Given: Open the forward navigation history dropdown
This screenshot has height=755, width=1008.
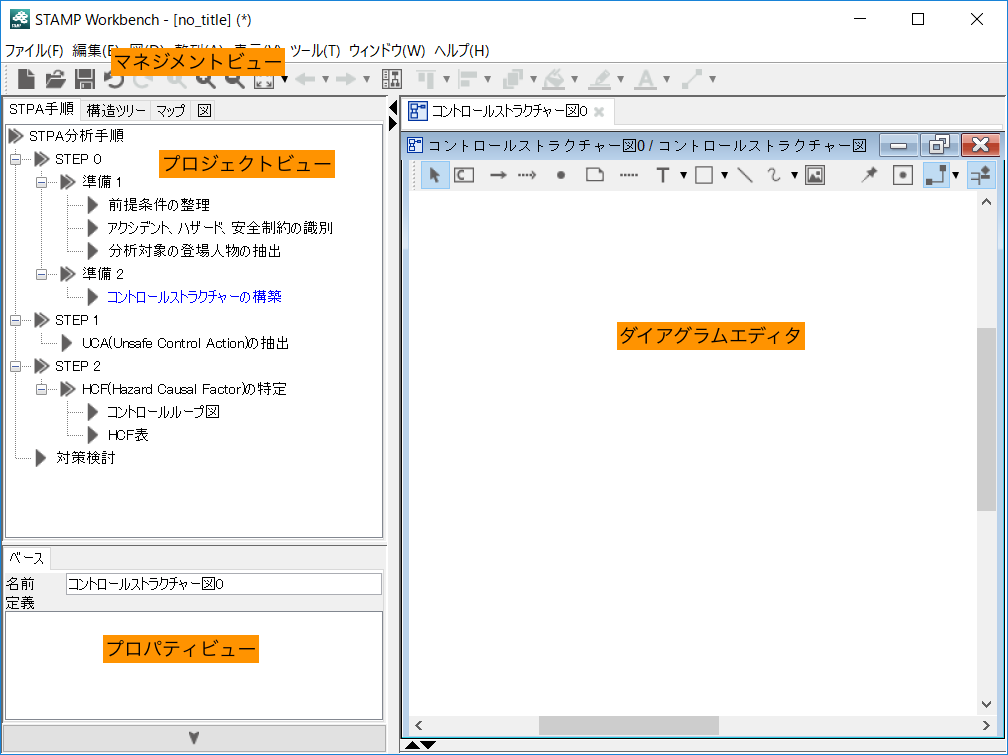Looking at the screenshot, I should (366, 79).
